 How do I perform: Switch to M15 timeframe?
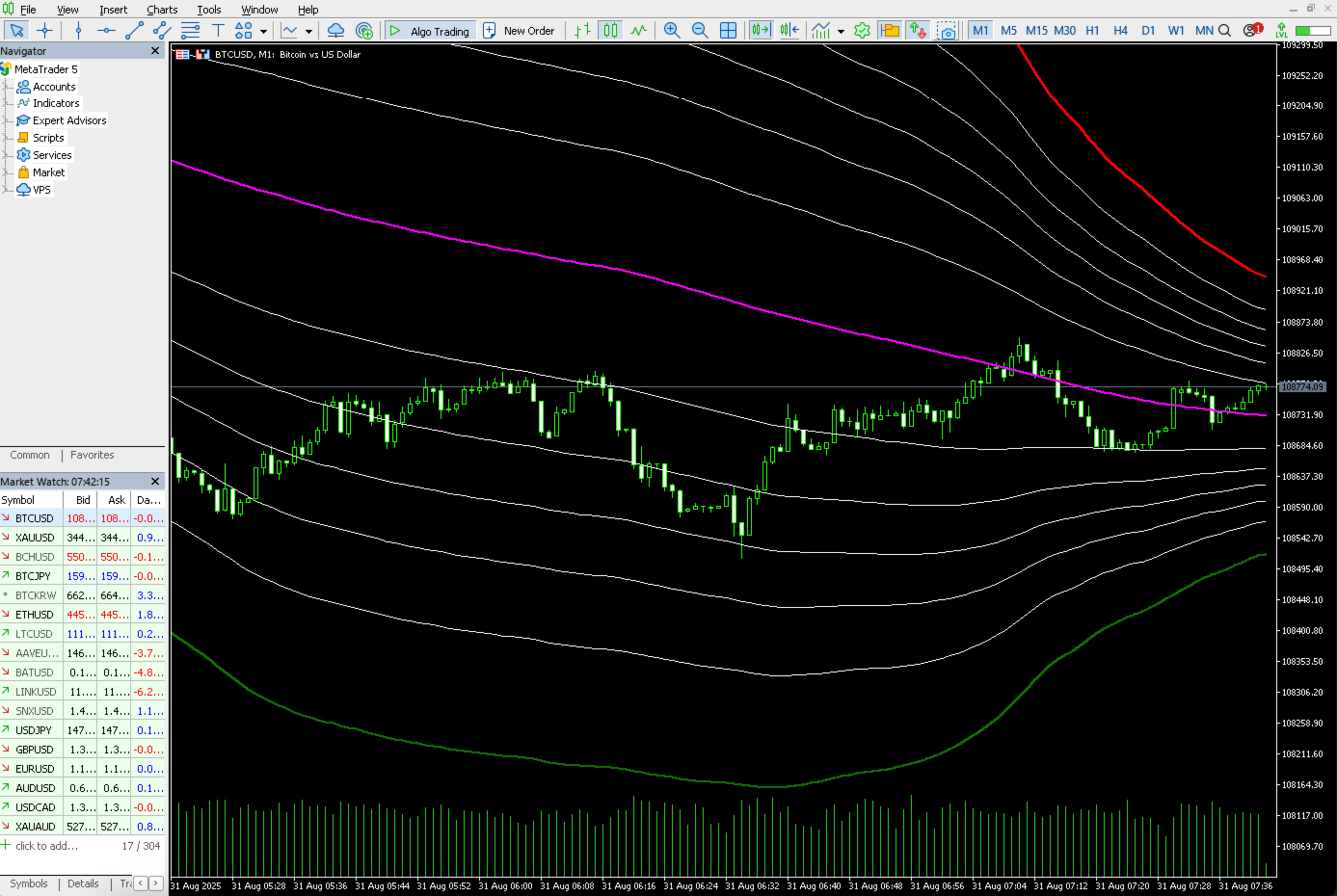(1036, 31)
